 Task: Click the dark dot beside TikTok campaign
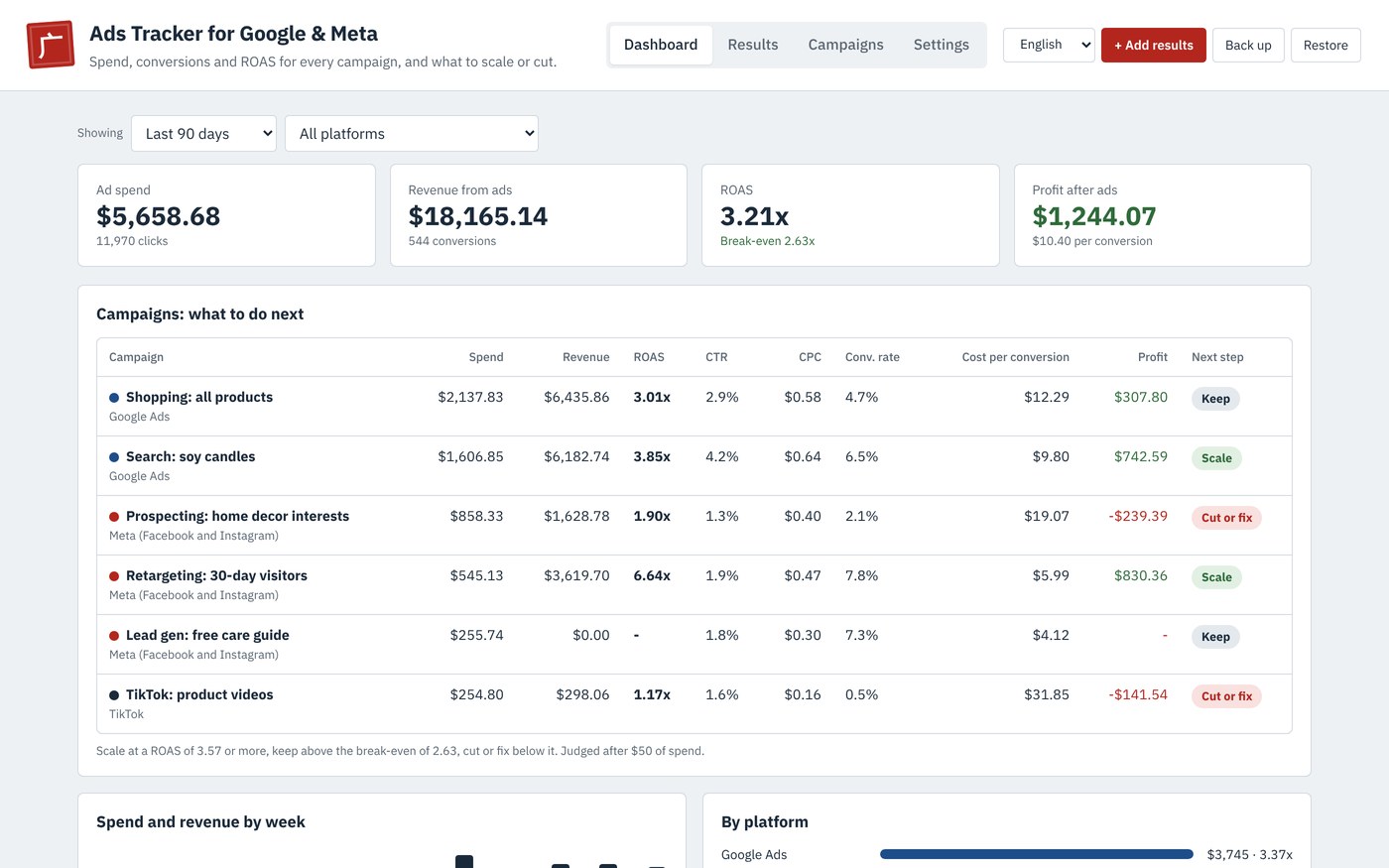point(114,695)
